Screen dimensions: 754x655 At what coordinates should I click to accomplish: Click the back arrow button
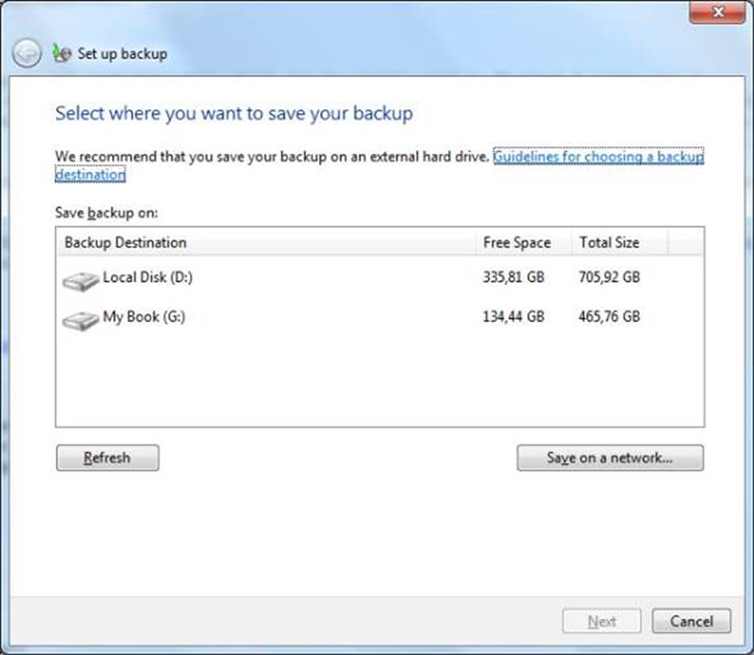point(28,53)
